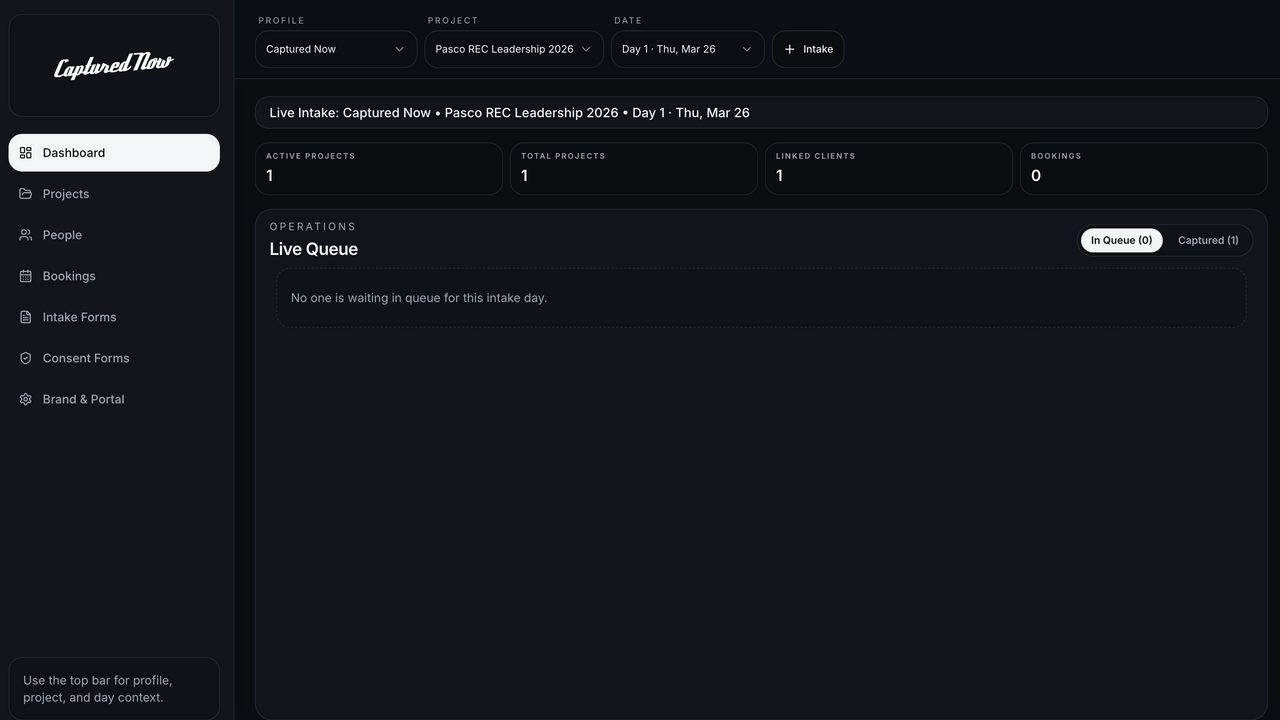1280x720 pixels.
Task: Click the Intake button
Action: [808, 49]
